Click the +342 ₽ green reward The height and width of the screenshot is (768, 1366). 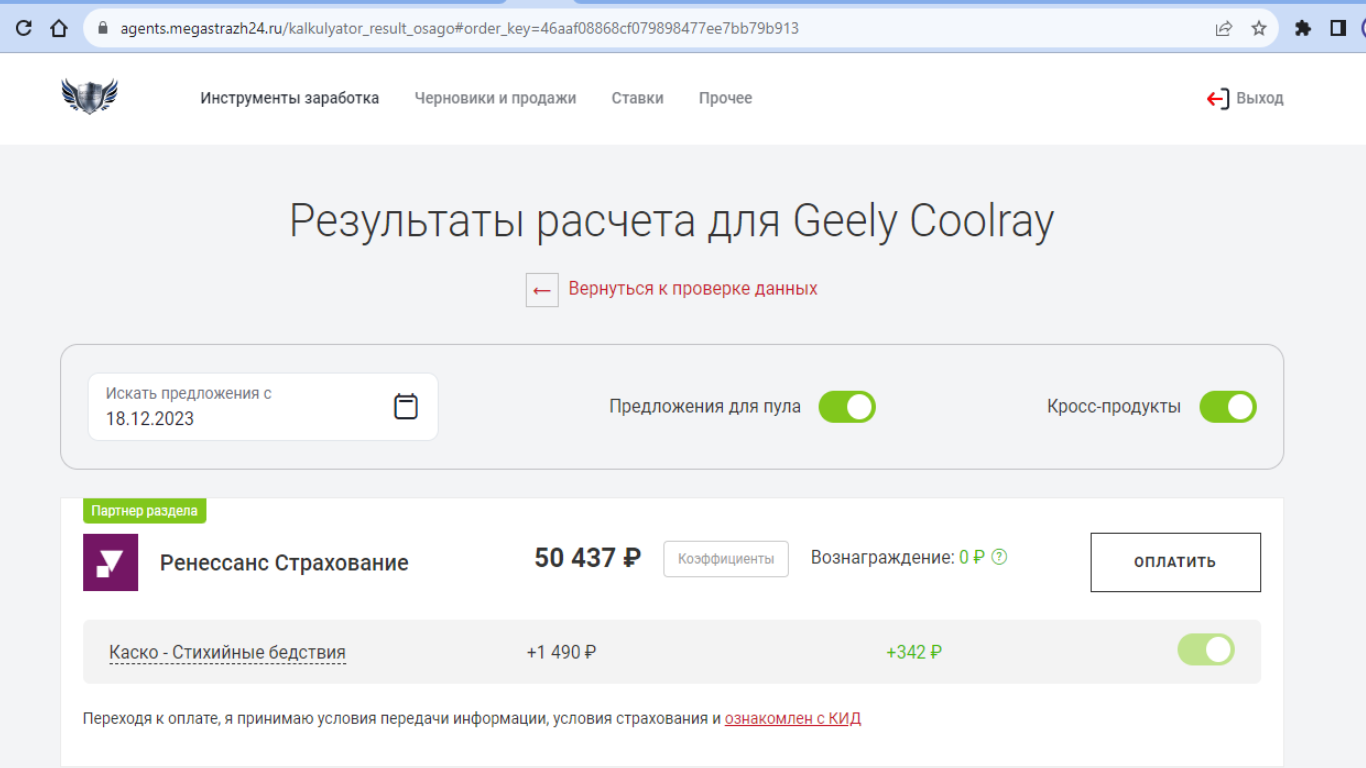[x=914, y=652]
